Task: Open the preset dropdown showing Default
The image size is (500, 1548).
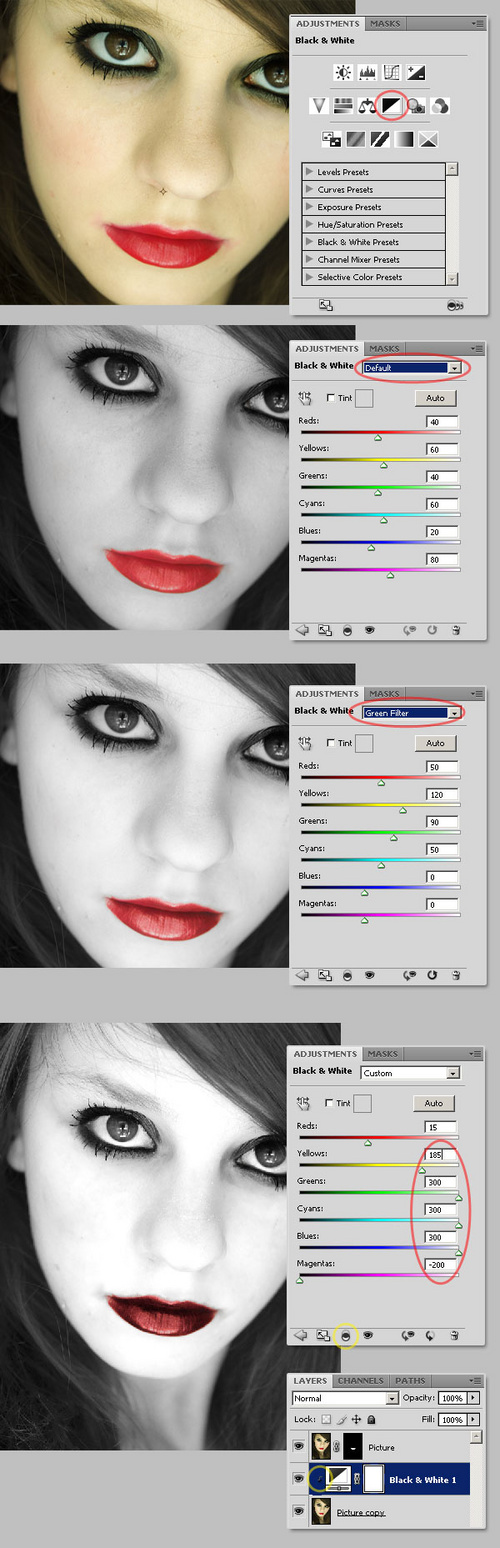Action: (412, 368)
